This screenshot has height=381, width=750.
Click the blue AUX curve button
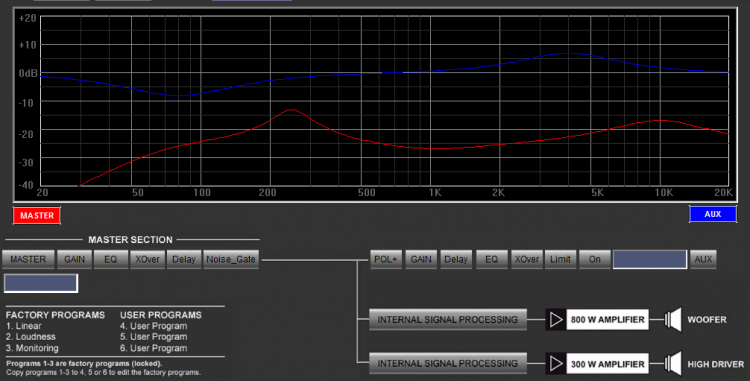point(713,214)
